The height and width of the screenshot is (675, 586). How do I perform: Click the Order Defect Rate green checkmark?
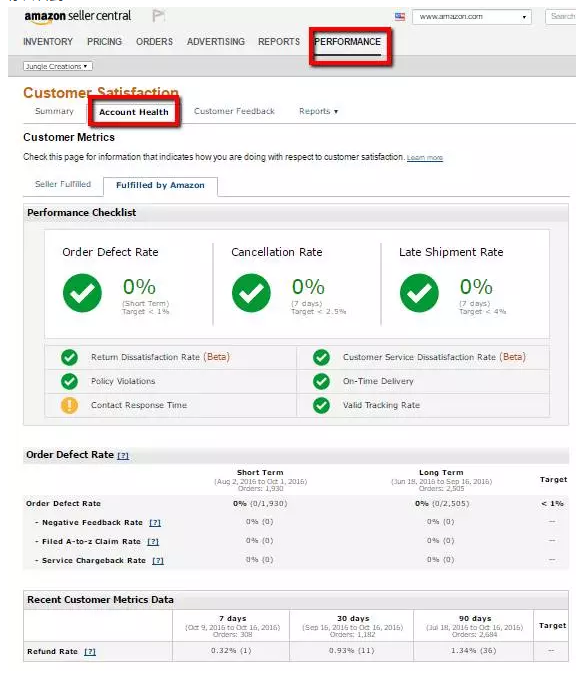82,293
